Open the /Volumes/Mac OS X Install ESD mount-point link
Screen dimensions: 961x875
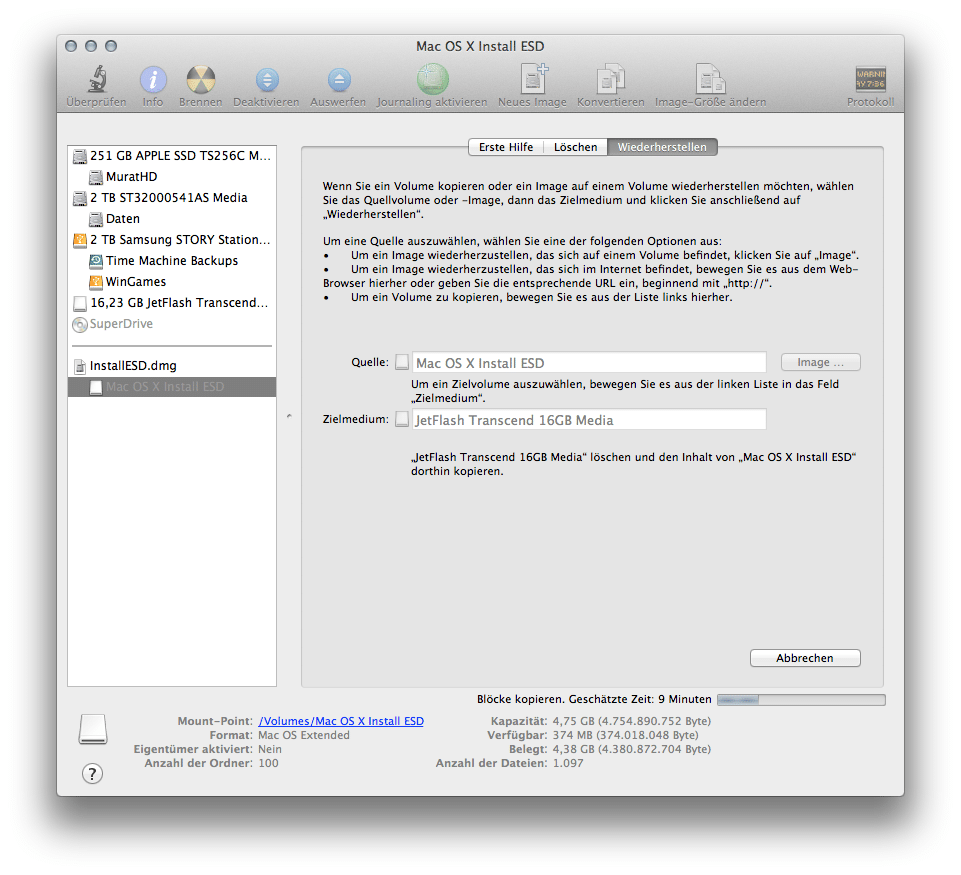(x=341, y=721)
